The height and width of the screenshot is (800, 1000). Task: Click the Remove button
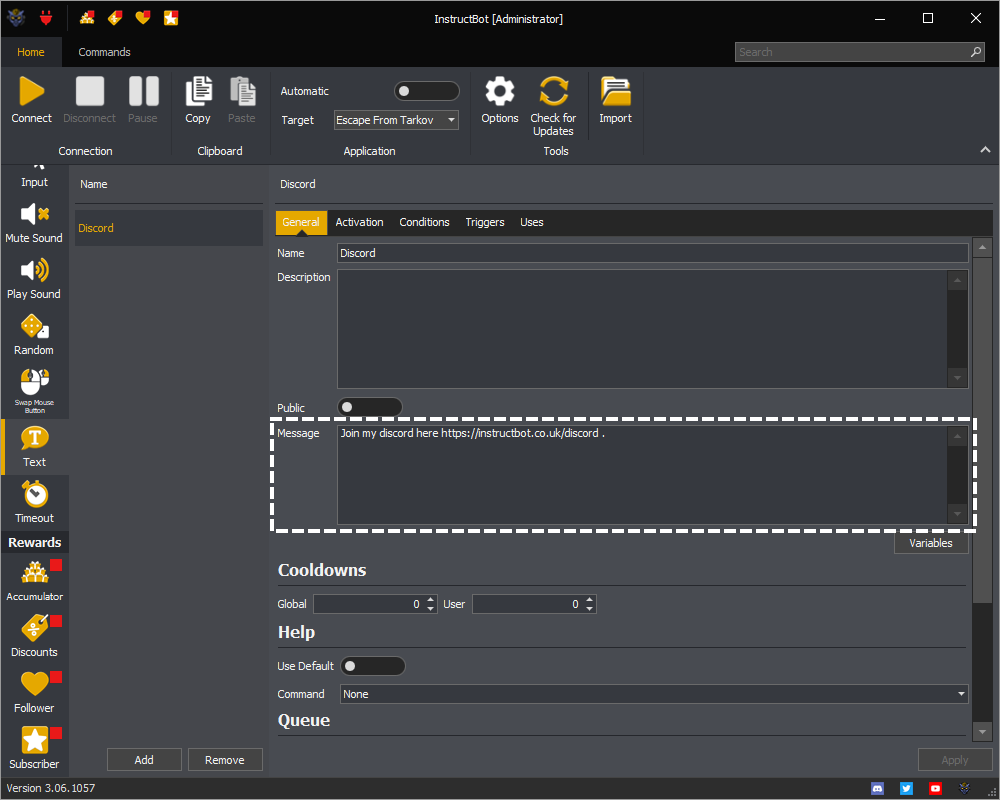pos(225,760)
